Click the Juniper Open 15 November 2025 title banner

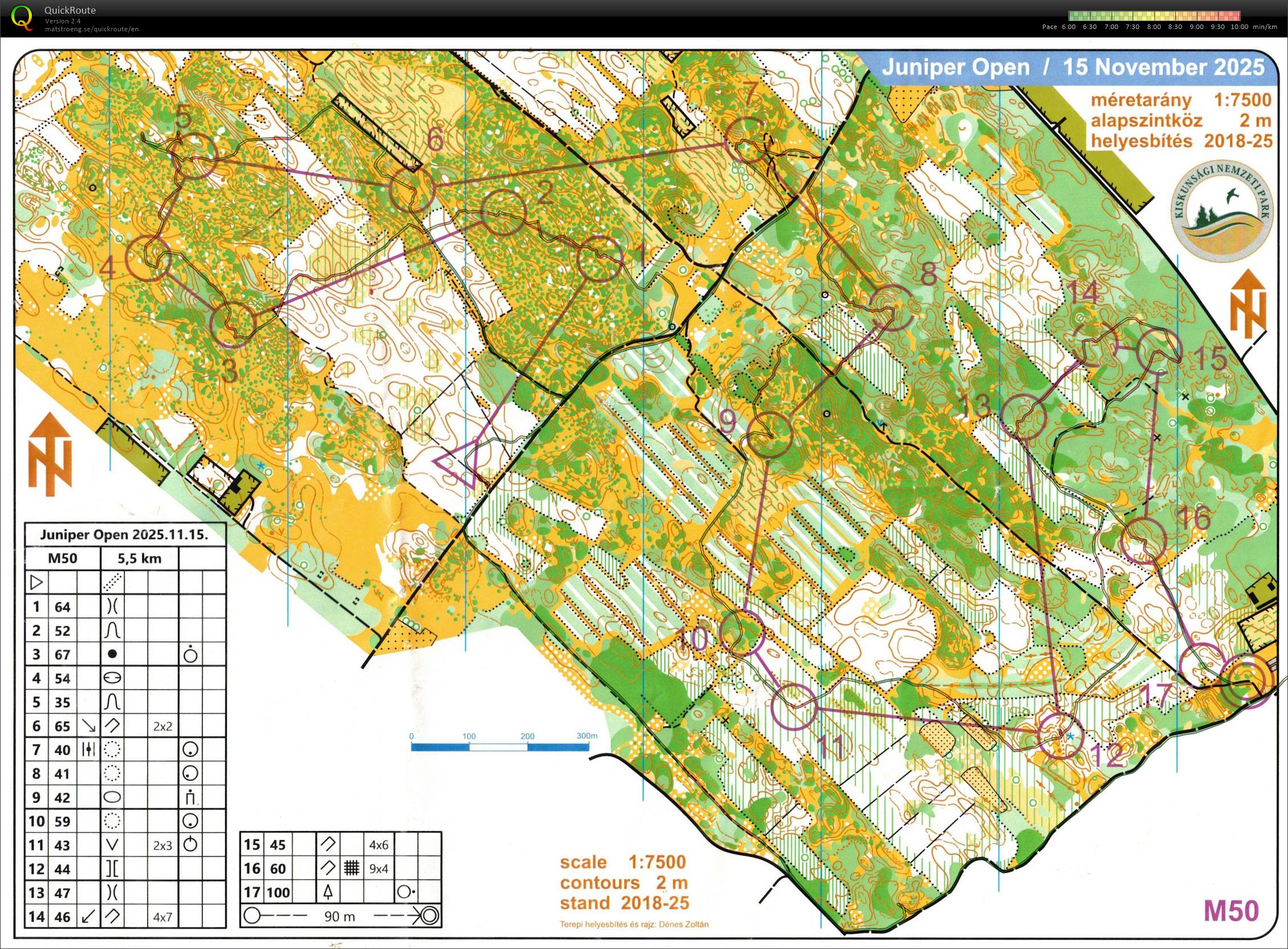point(1073,67)
